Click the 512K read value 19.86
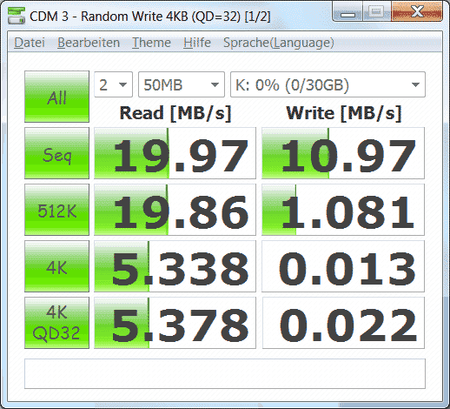Screen dimensions: 450x409 pos(175,210)
